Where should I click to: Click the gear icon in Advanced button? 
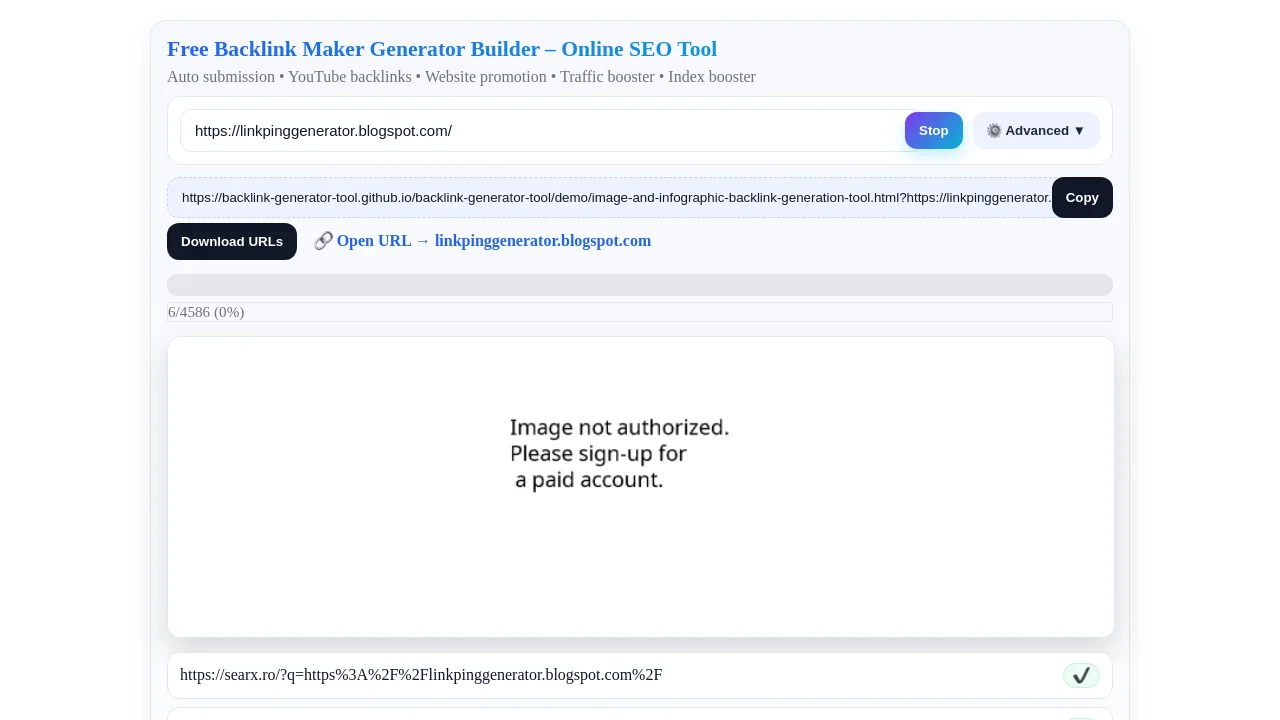(x=994, y=131)
